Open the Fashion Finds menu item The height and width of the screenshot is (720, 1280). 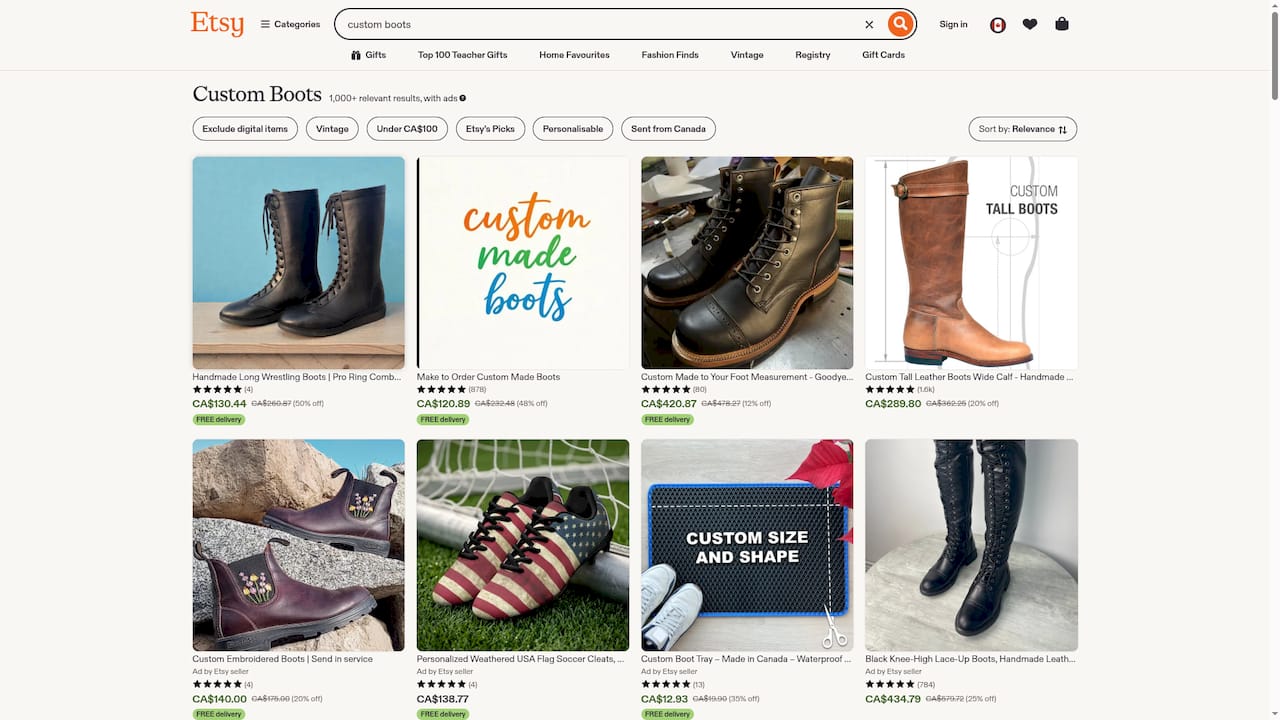point(669,55)
